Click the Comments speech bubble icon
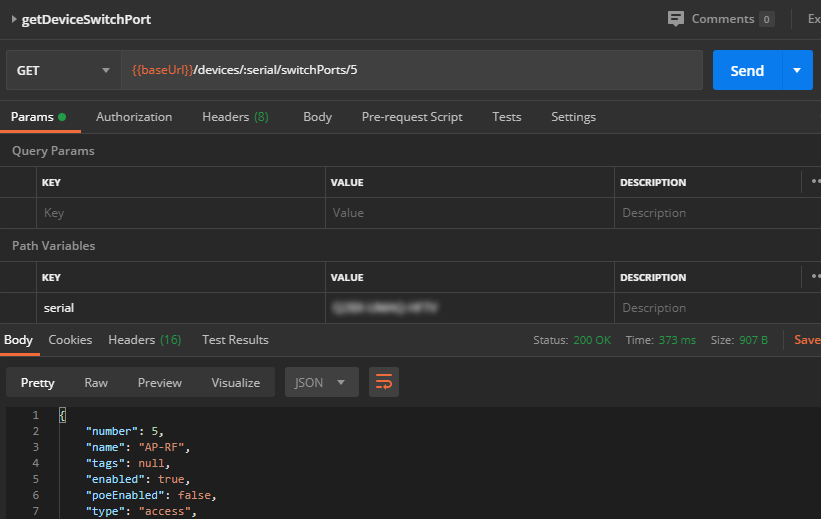The width and height of the screenshot is (821, 519). tap(676, 19)
